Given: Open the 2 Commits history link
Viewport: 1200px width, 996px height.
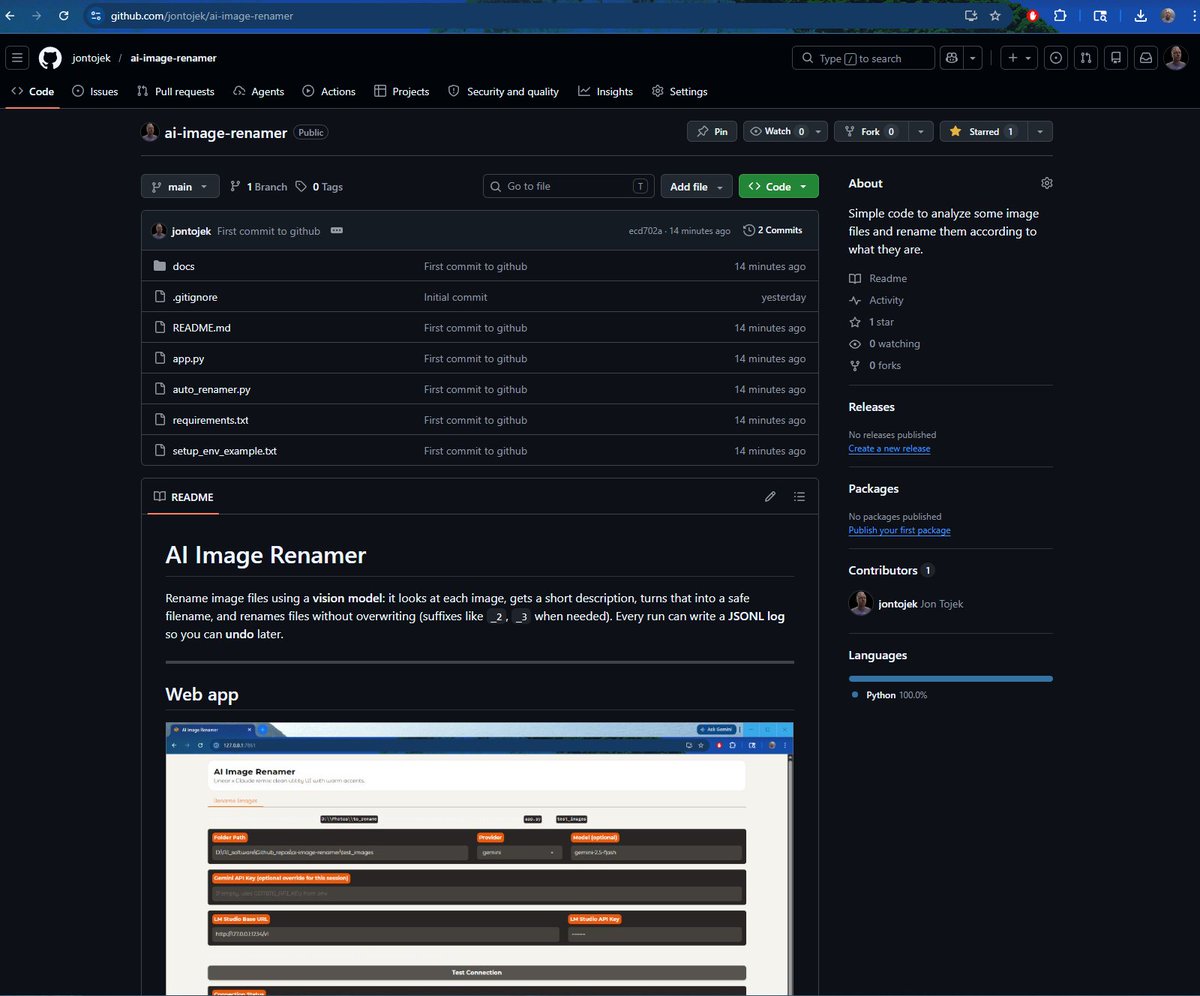Looking at the screenshot, I should (773, 230).
